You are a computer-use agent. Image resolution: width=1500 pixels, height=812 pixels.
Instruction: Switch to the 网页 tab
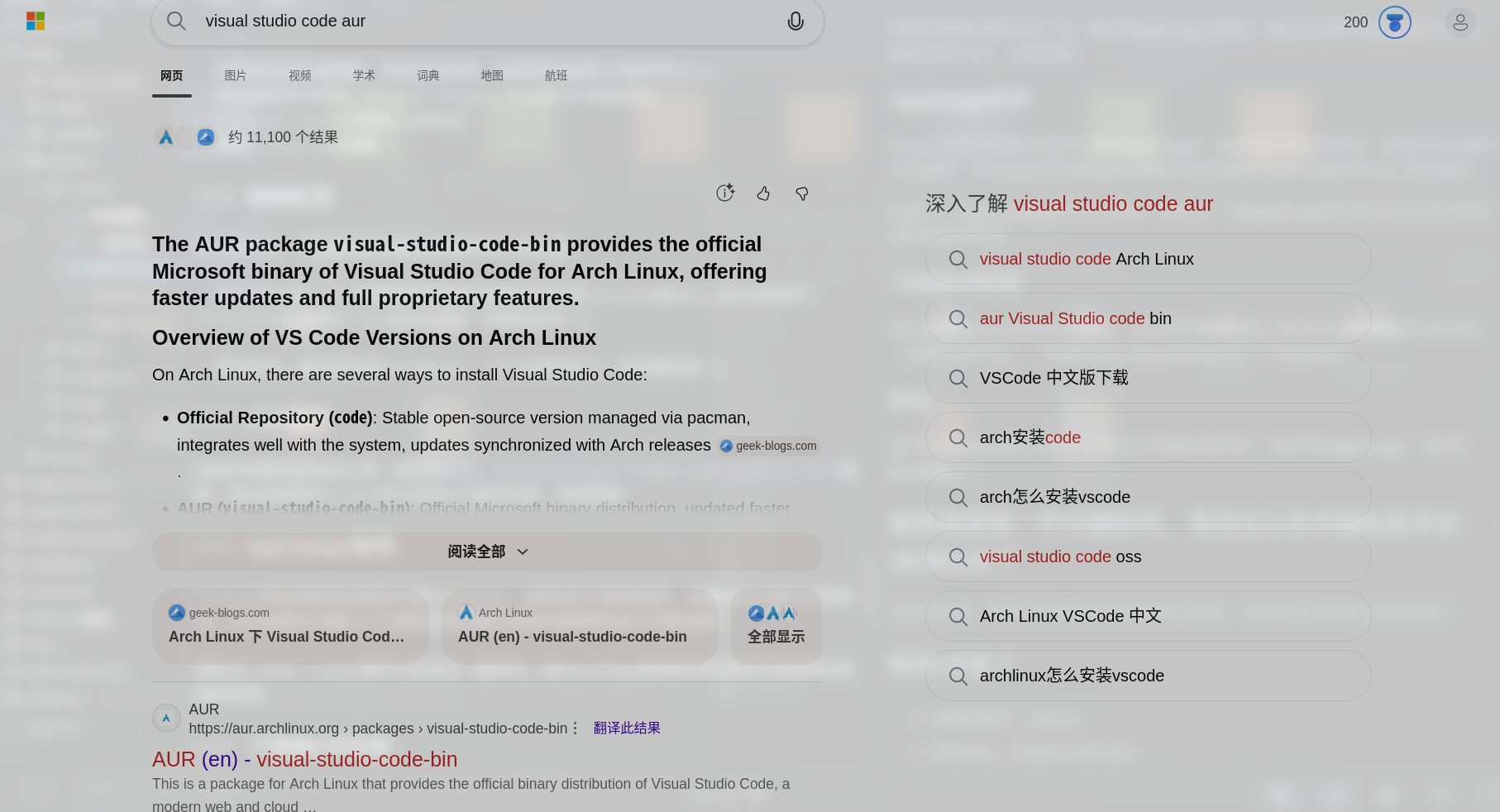[x=172, y=75]
